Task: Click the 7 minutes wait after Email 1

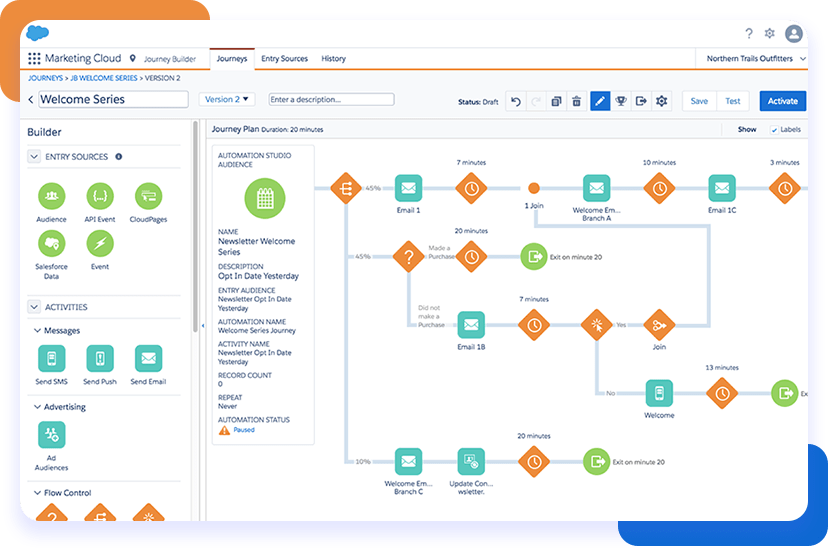Action: [x=471, y=188]
